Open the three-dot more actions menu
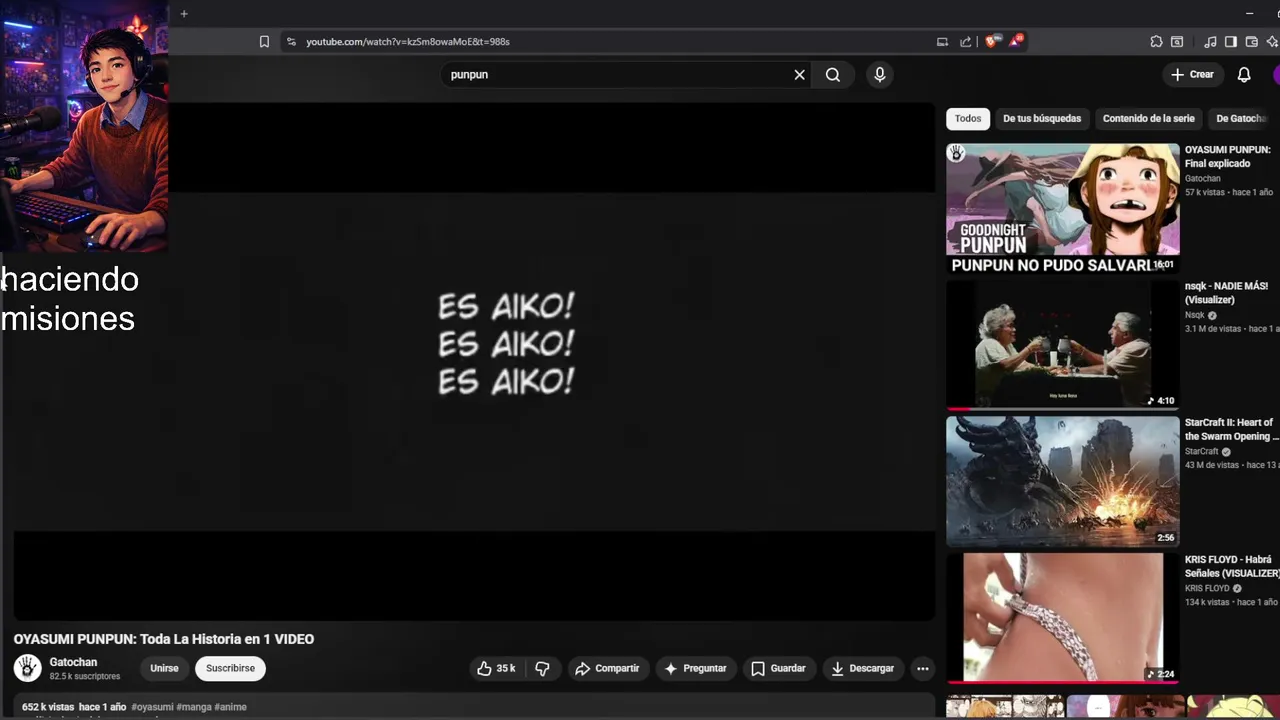1280x720 pixels. [x=923, y=668]
